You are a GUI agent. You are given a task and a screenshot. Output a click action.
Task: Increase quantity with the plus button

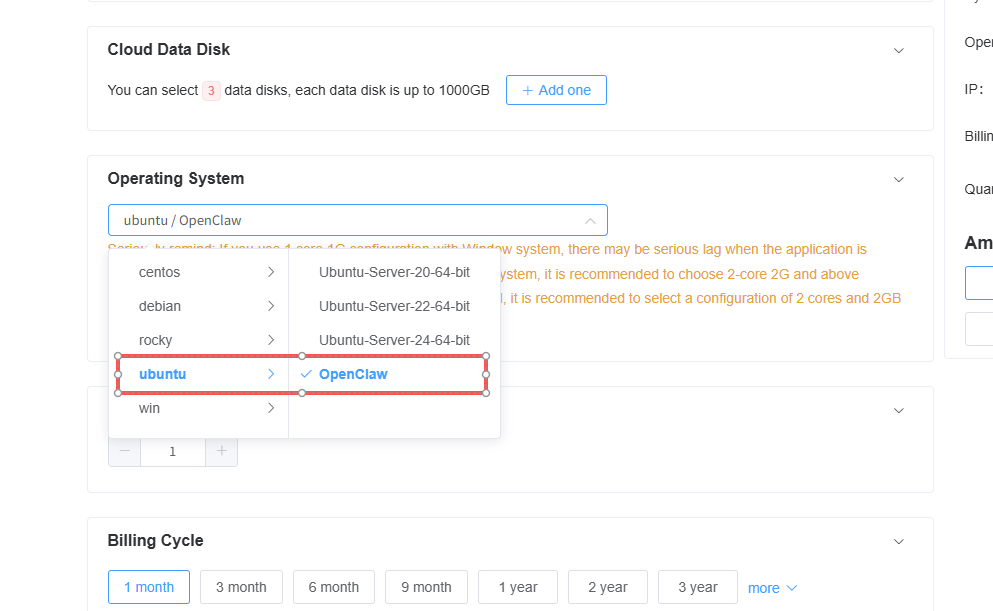click(x=221, y=451)
